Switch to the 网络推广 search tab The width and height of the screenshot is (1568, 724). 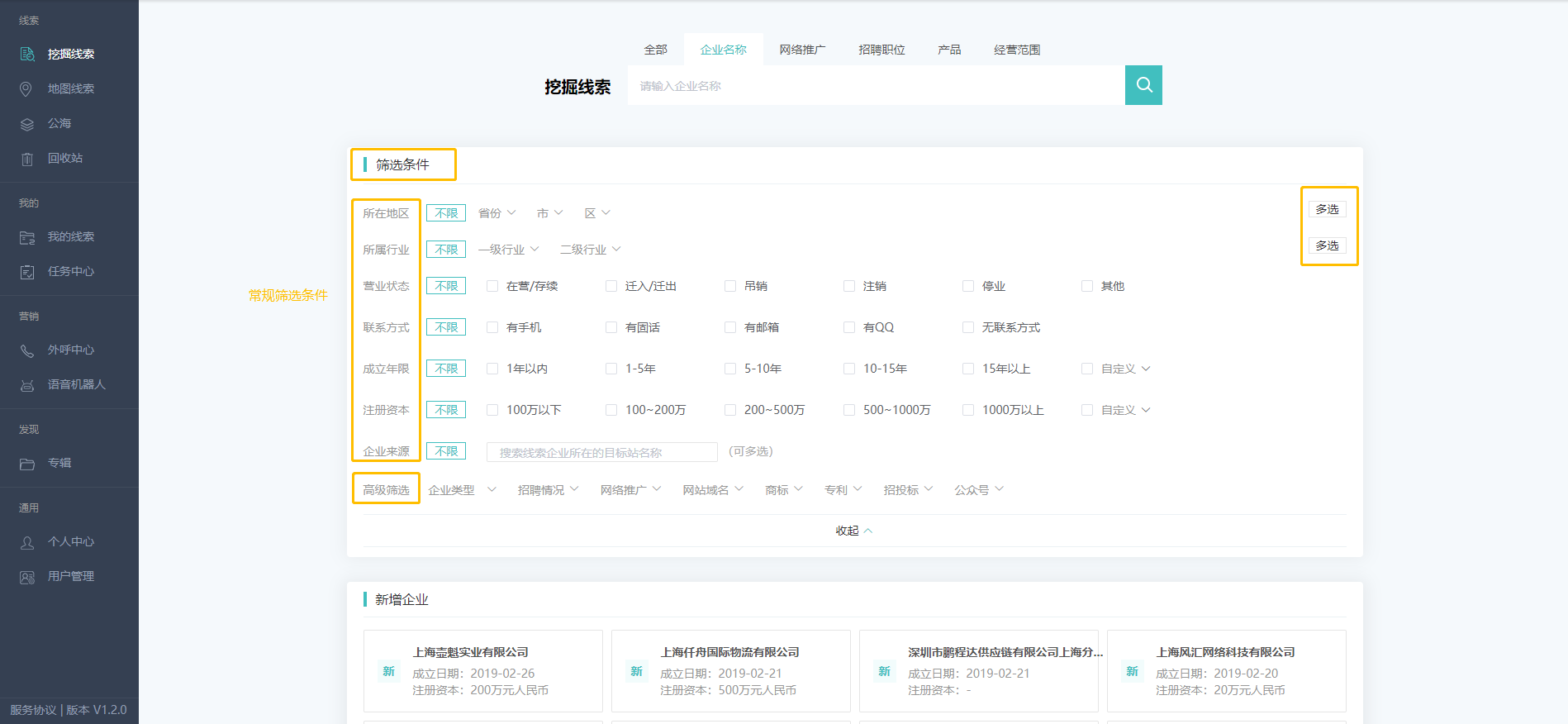pyautogui.click(x=803, y=50)
